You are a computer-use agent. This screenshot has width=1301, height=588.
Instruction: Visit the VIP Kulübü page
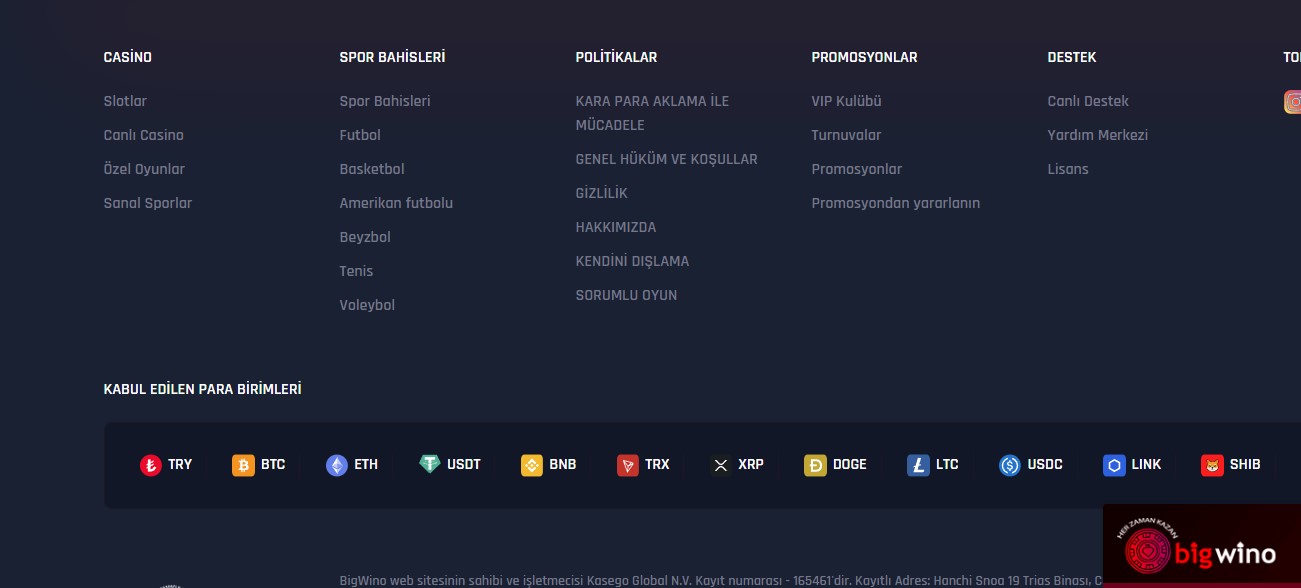[846, 101]
